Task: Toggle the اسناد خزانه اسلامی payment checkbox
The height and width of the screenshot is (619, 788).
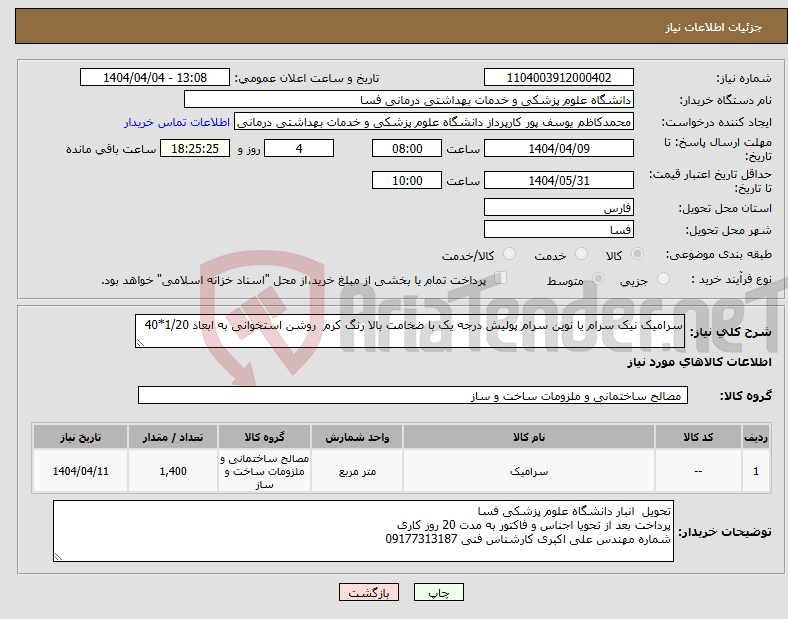Action: click(x=501, y=278)
